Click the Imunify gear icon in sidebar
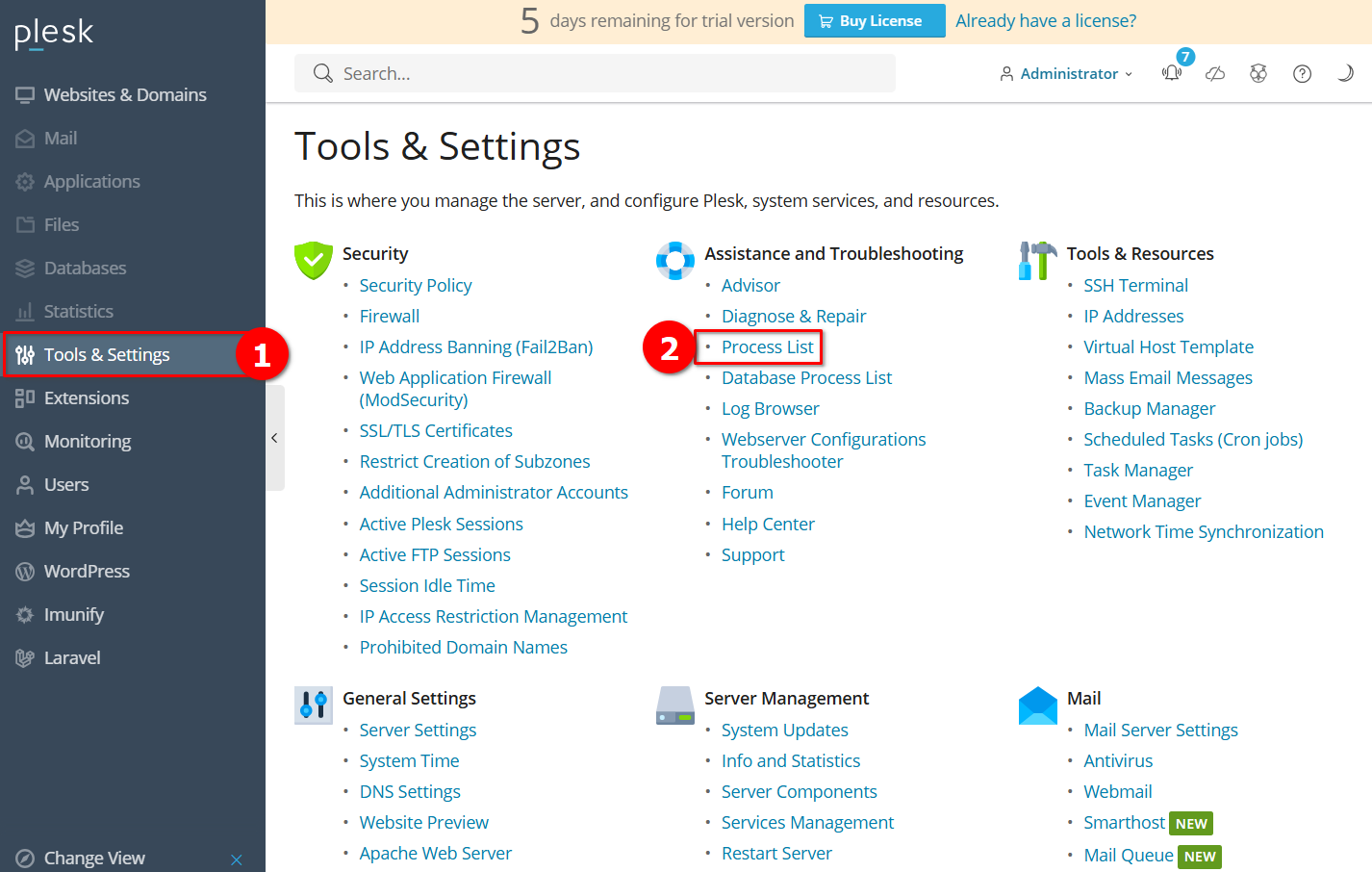Viewport: 1372px width, 872px height. (25, 615)
